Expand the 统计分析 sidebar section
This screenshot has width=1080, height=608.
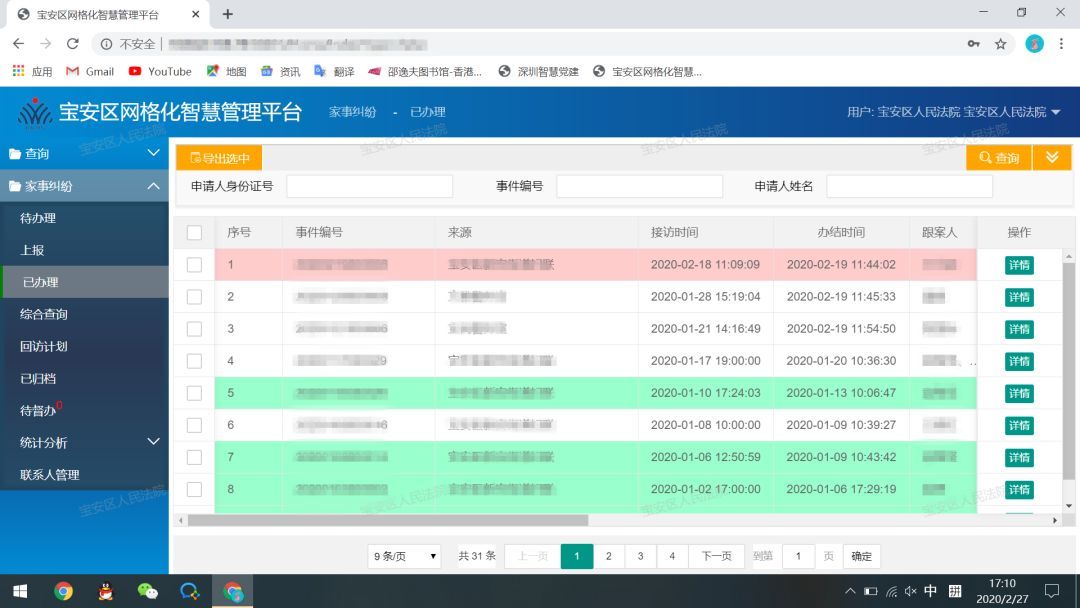click(x=84, y=441)
